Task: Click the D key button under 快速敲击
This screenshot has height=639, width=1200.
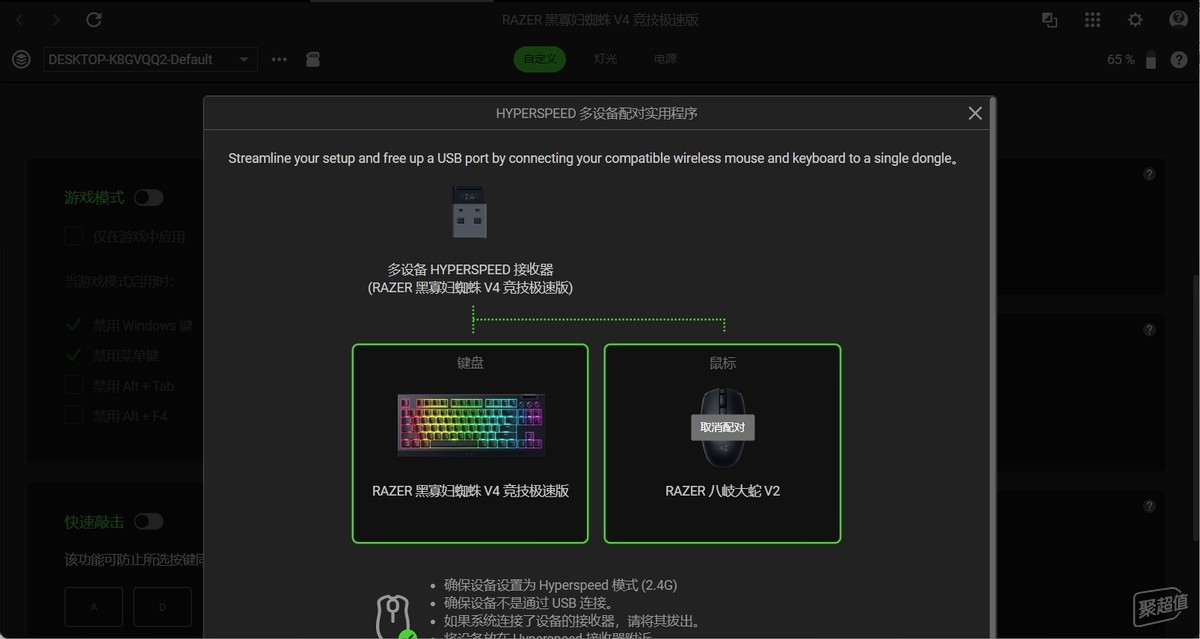Action: pos(162,607)
